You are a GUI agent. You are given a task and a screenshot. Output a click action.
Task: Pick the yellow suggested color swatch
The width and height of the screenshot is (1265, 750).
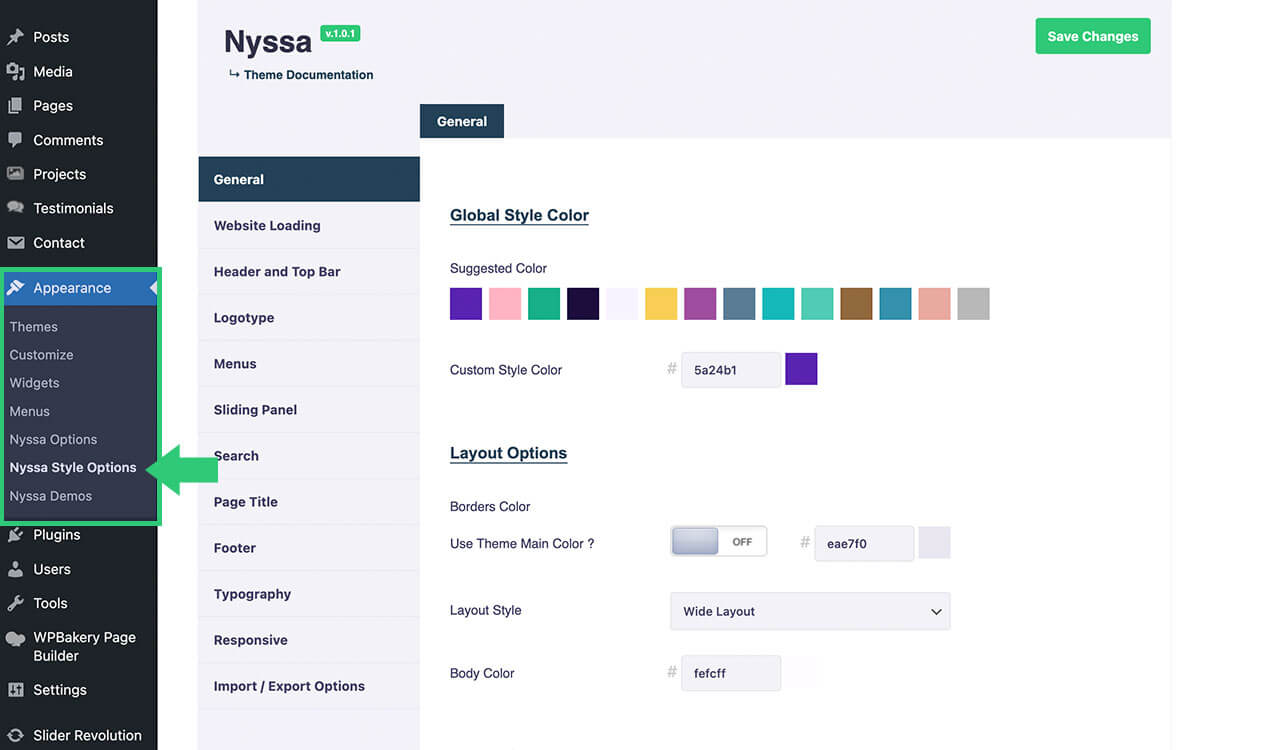[x=661, y=304]
